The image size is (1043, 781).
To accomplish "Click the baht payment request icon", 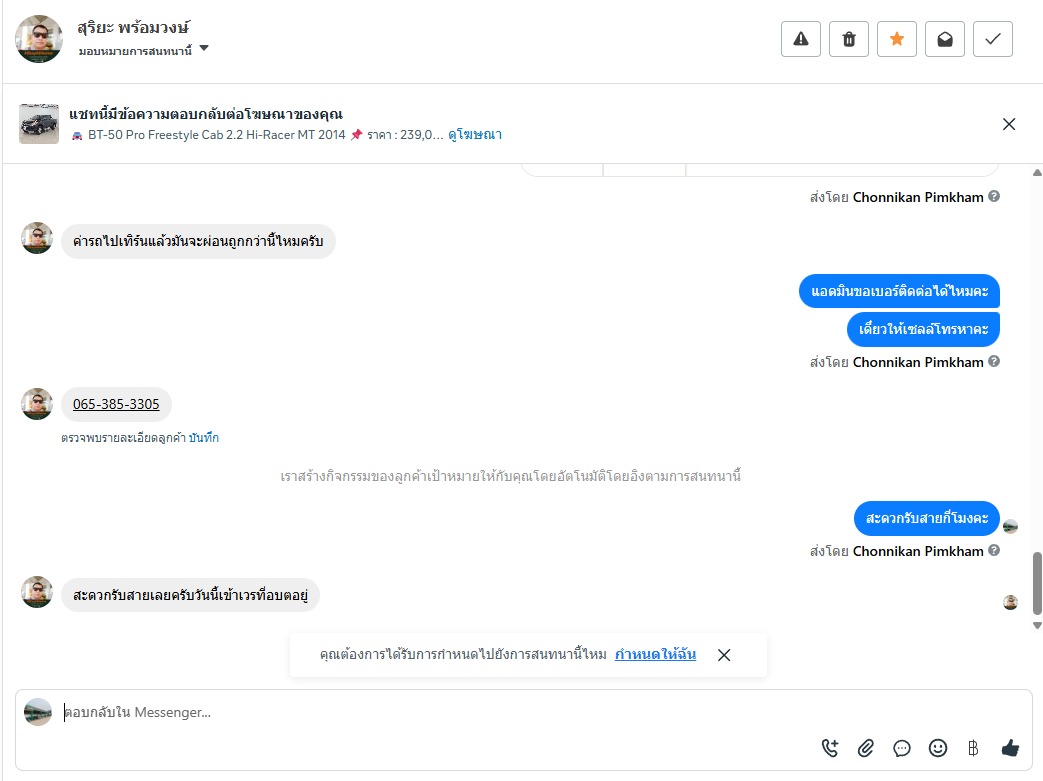I will click(973, 747).
